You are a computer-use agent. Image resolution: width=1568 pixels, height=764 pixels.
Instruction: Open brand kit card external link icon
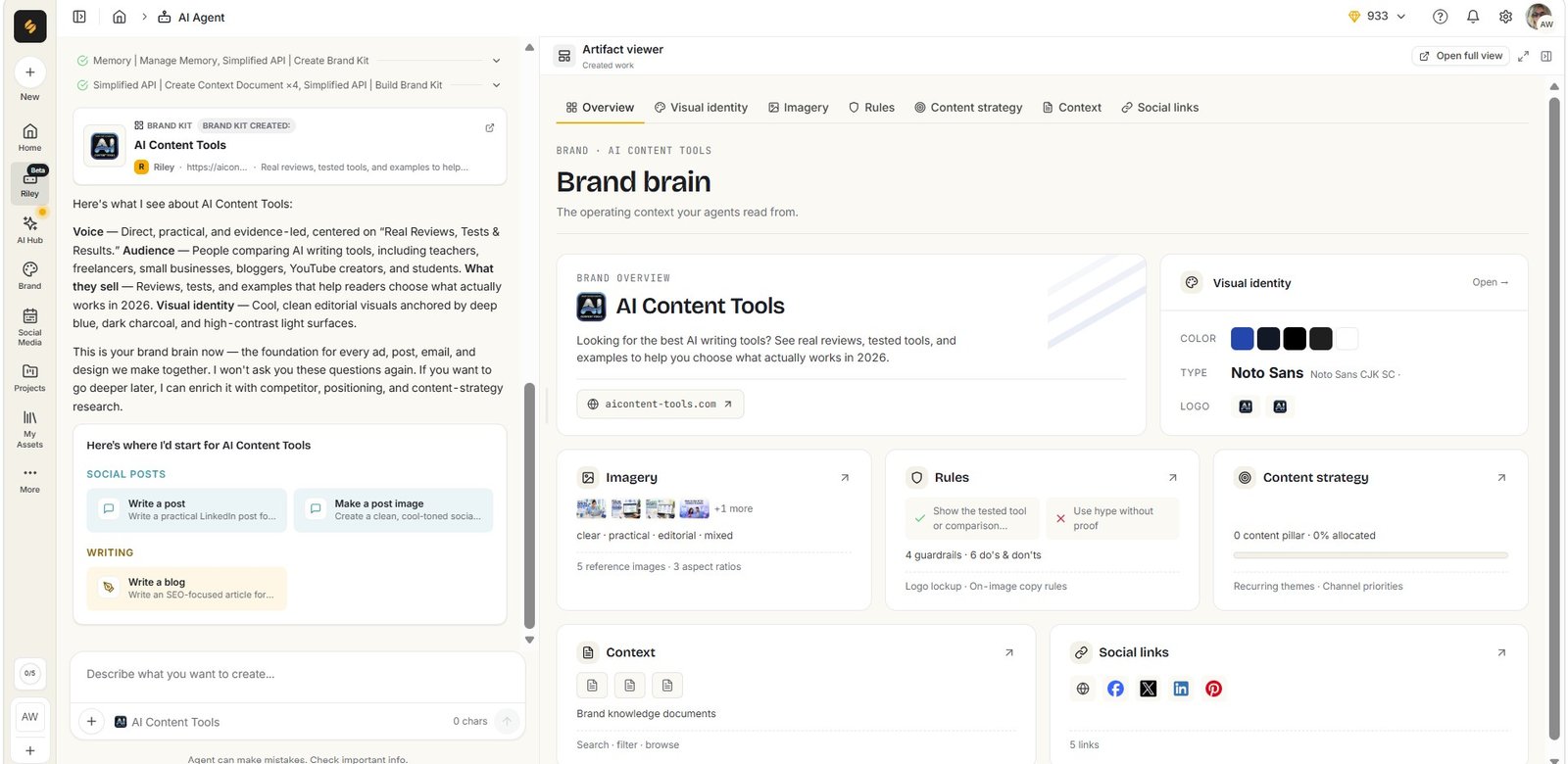[x=490, y=127]
